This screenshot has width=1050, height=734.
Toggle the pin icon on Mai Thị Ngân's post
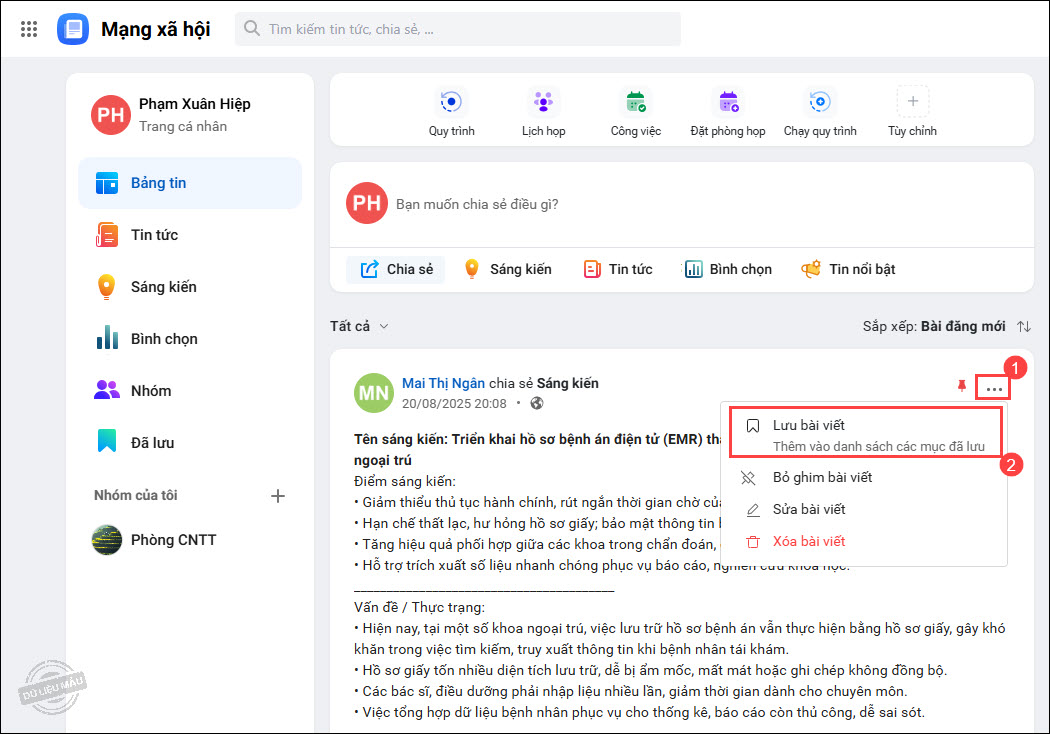tap(962, 386)
